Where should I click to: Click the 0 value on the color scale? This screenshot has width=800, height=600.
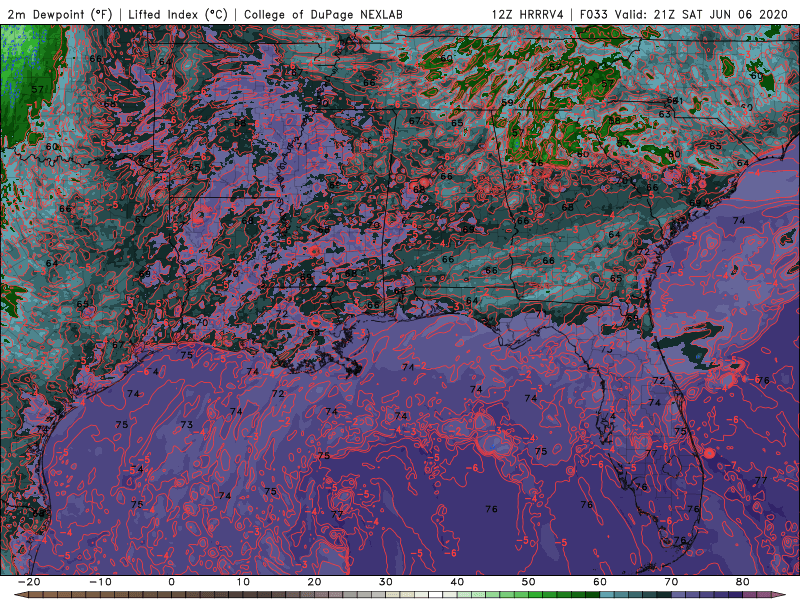coord(171,582)
